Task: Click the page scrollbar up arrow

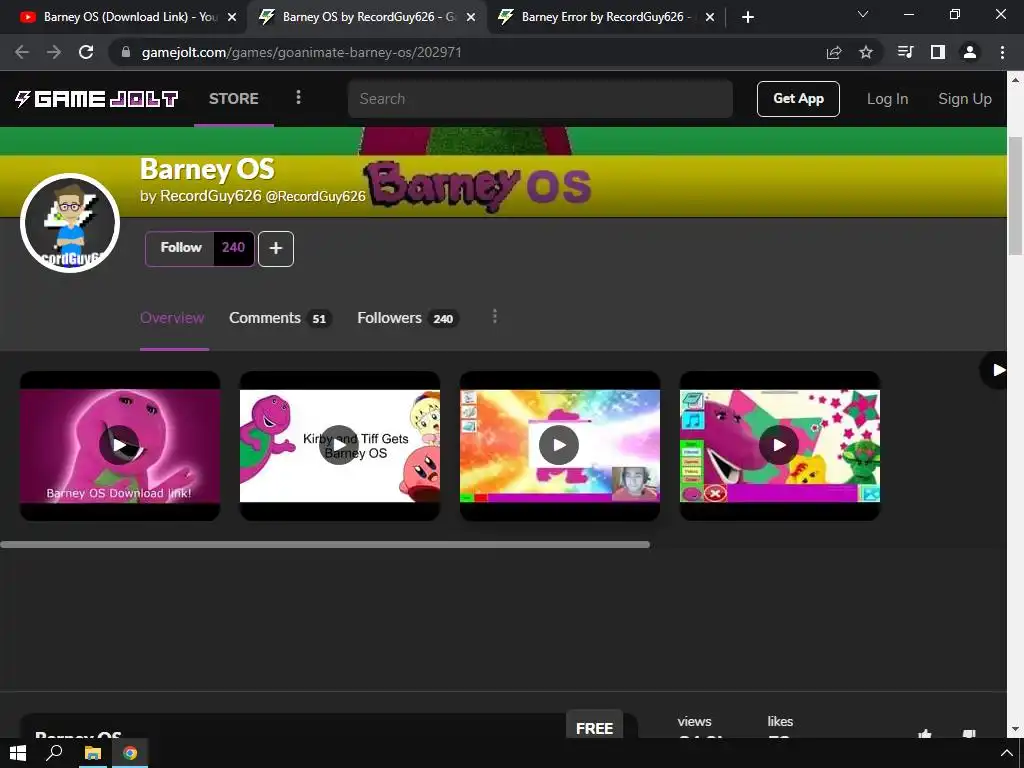Action: pos(1015,80)
